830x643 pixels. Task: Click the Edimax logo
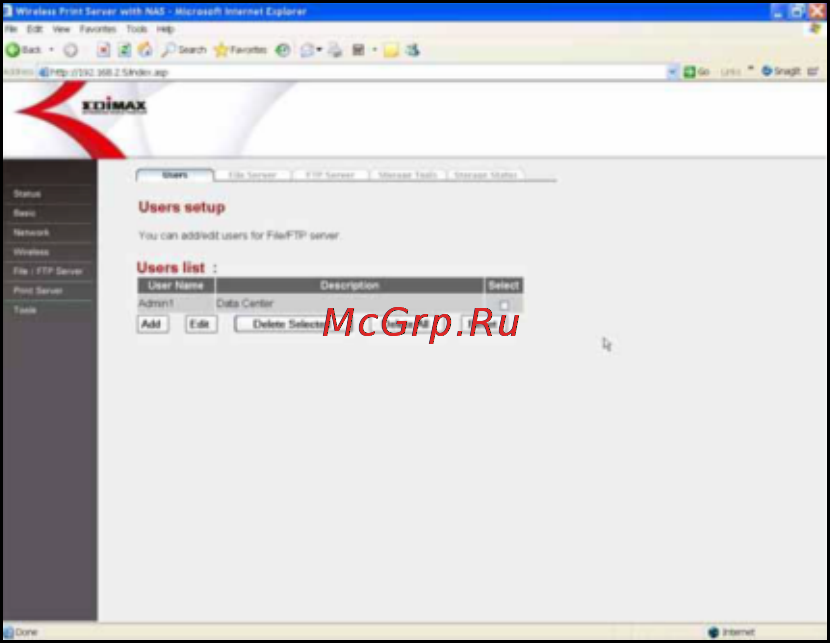point(114,106)
